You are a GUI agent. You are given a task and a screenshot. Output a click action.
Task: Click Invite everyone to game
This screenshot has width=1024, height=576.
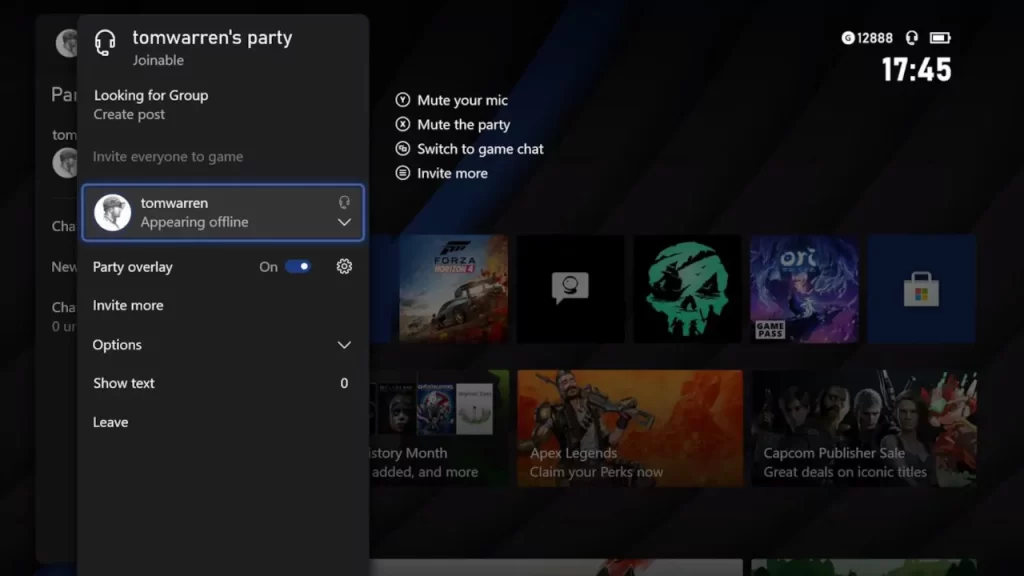(168, 157)
